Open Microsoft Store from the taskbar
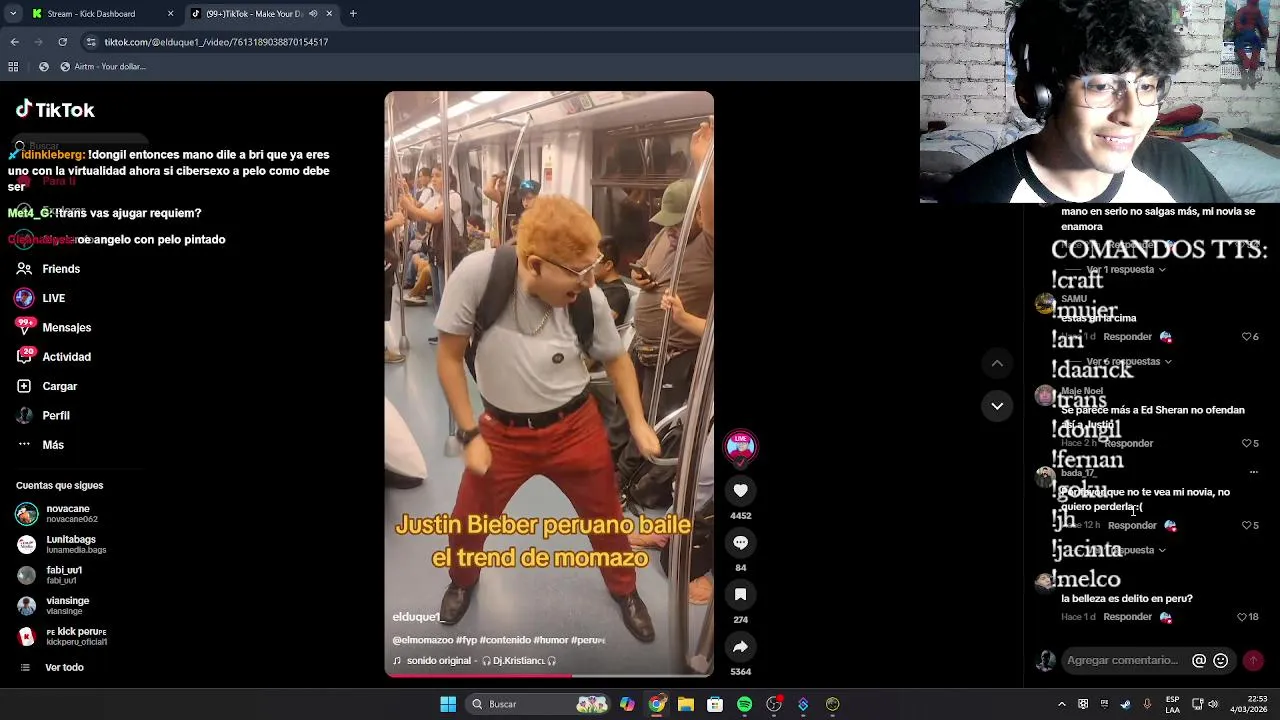This screenshot has height=720, width=1280. pos(715,704)
